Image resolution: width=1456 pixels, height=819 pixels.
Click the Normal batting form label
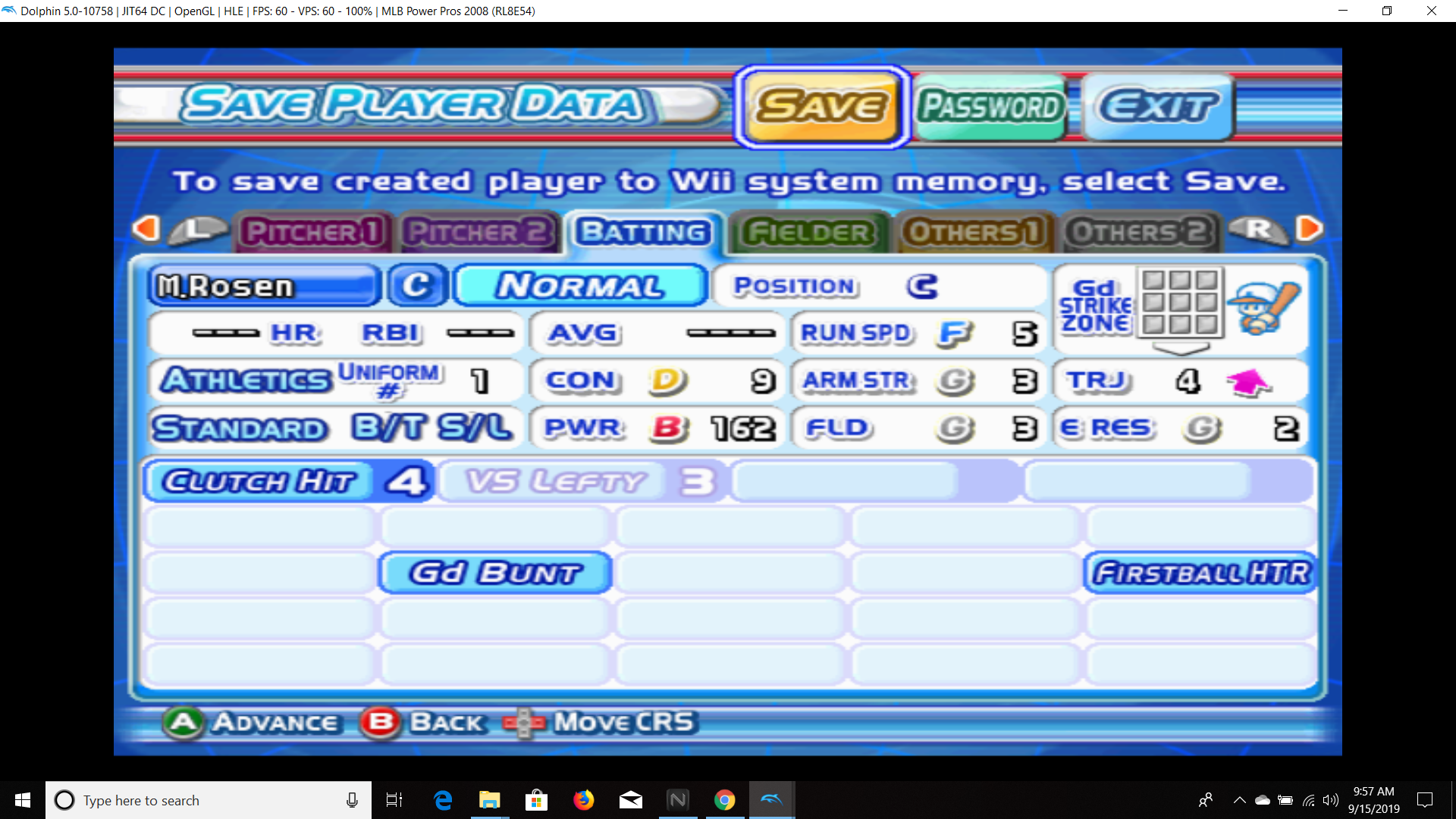click(580, 286)
